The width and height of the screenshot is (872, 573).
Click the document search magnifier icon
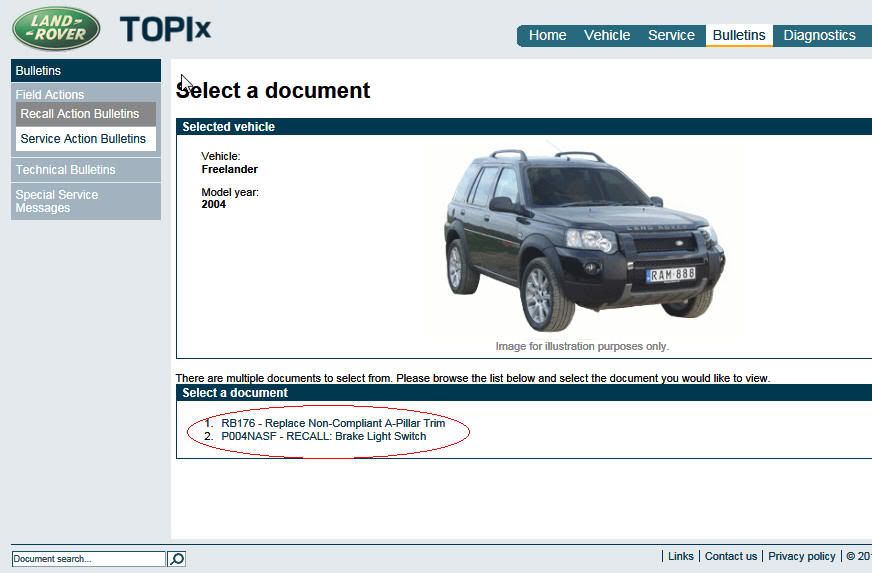[177, 559]
